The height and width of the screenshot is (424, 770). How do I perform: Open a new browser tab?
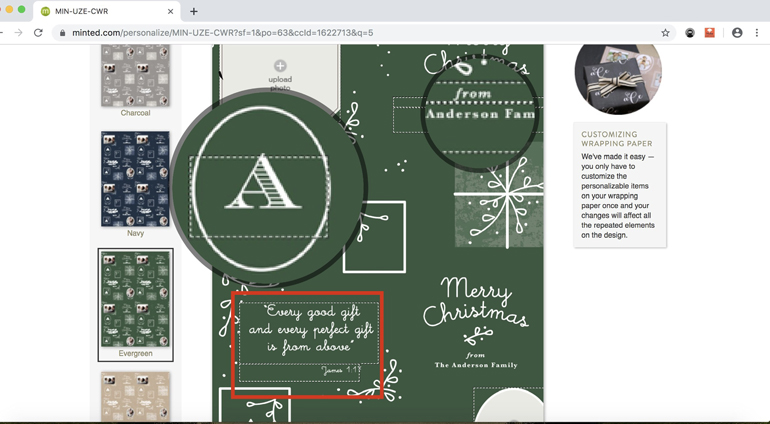coord(193,11)
